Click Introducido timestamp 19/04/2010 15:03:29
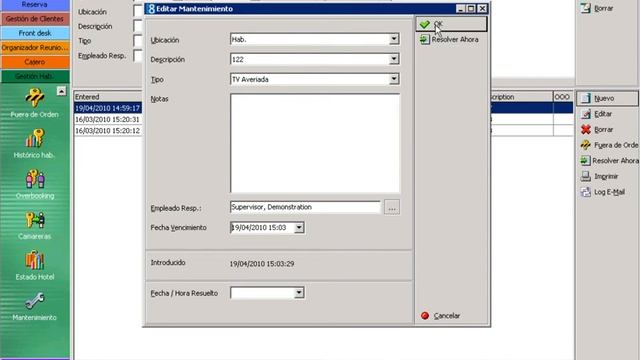This screenshot has height=360, width=640. click(x=262, y=264)
